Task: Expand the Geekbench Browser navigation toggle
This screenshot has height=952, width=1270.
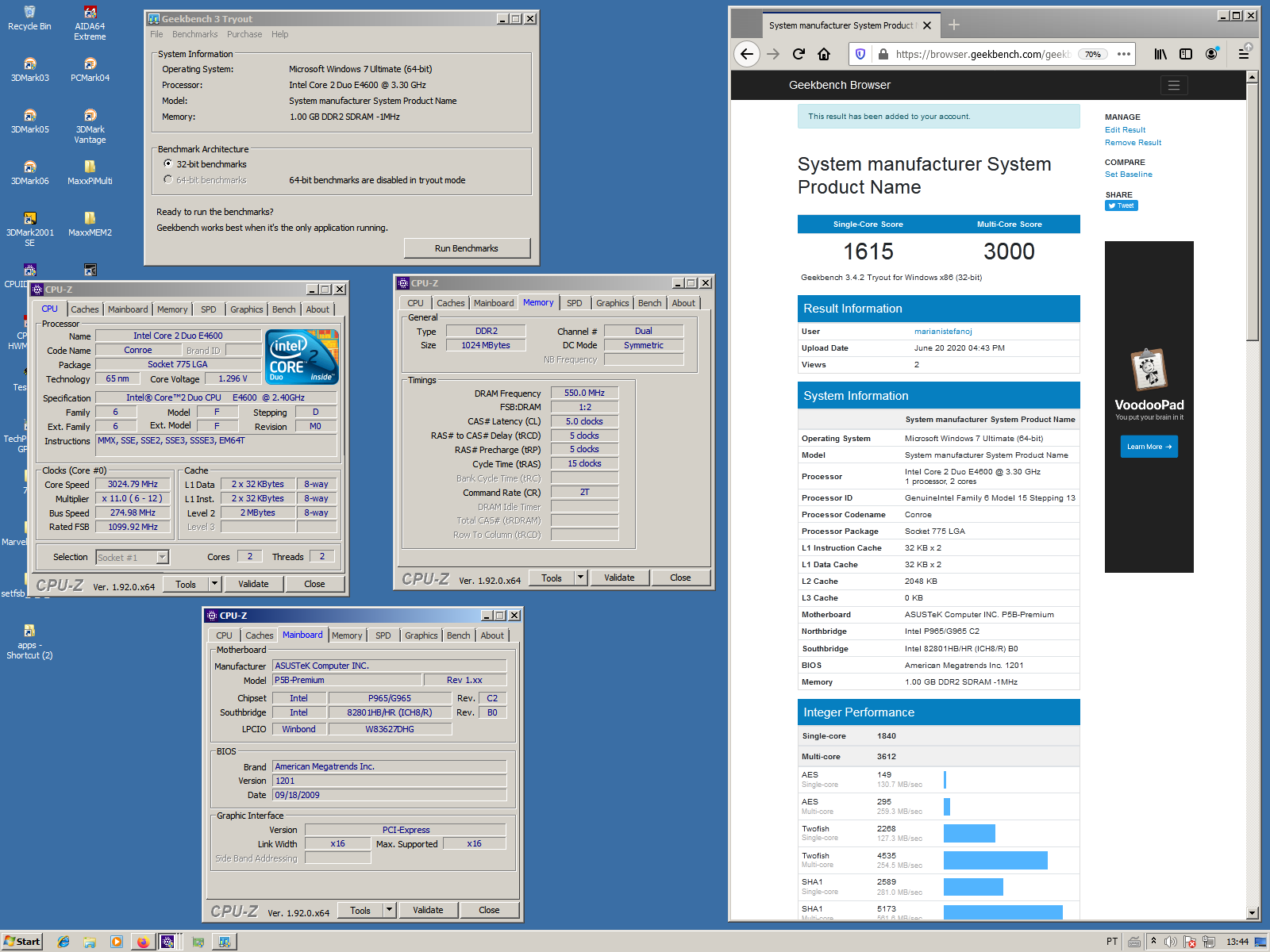Action: click(1174, 85)
